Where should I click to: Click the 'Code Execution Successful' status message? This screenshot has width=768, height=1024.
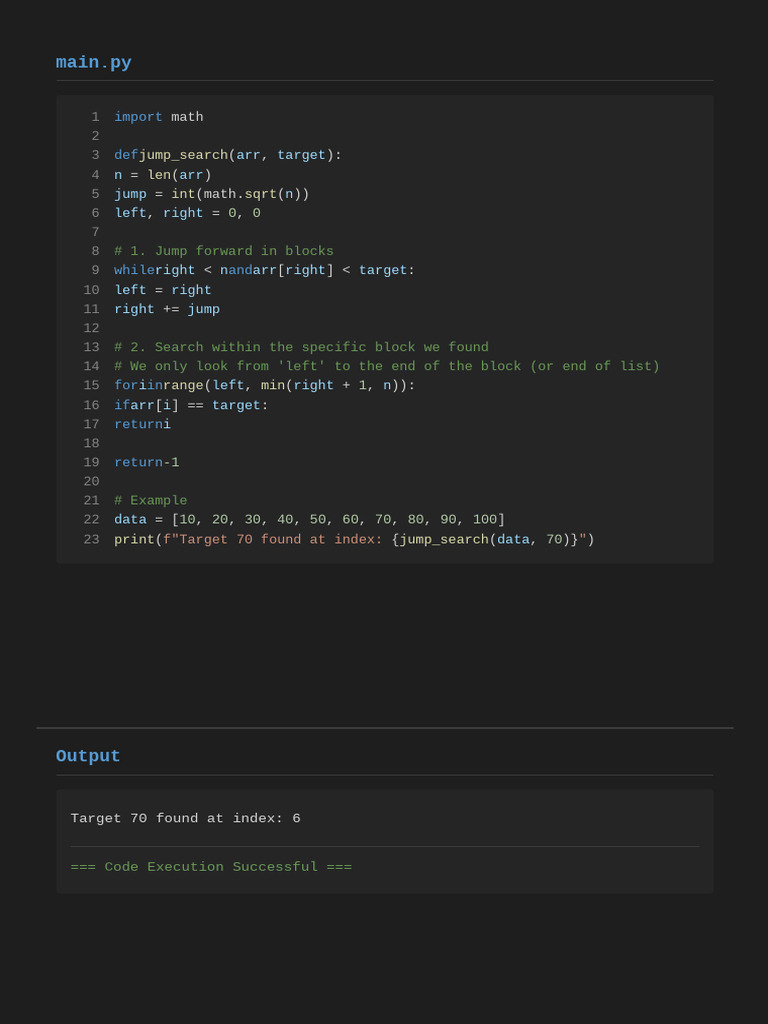[x=211, y=867]
